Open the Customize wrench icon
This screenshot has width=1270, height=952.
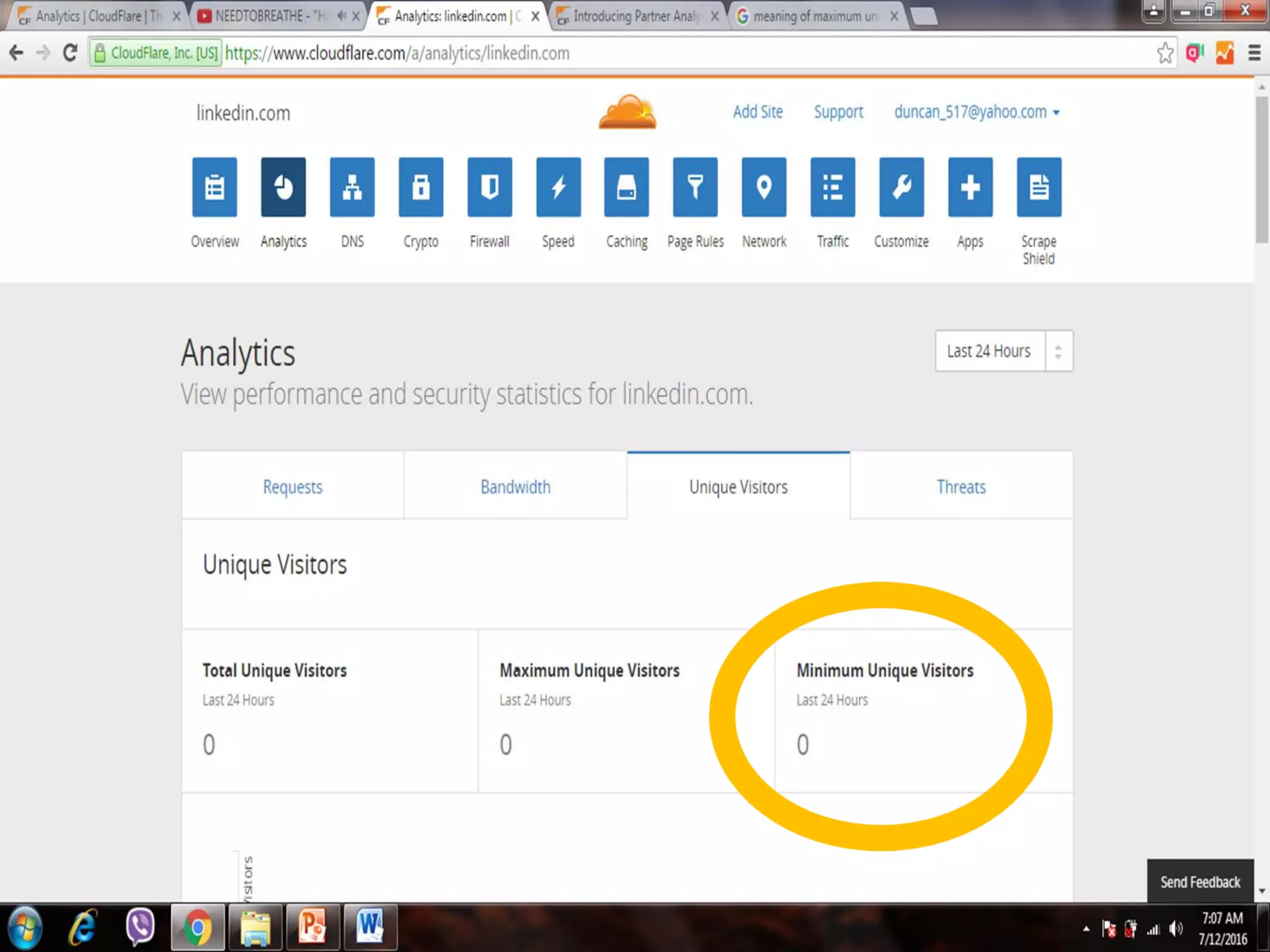coord(901,187)
